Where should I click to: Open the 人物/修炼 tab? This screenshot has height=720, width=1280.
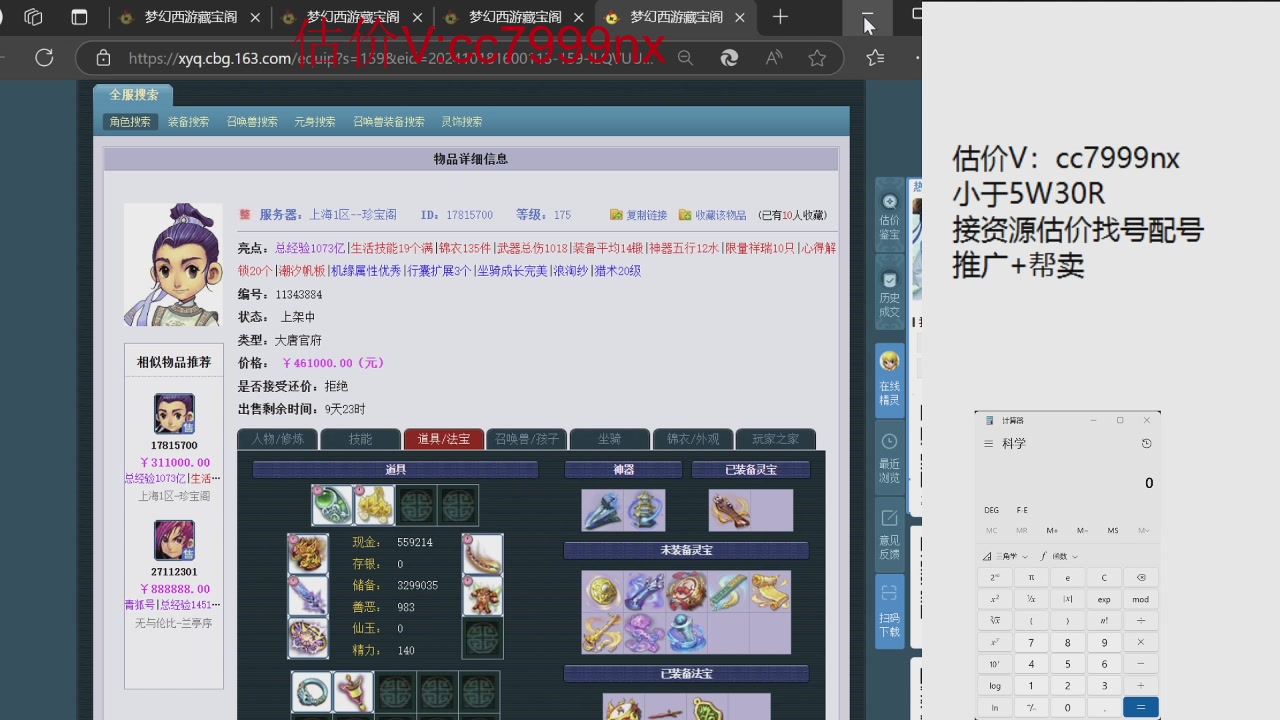pyautogui.click(x=277, y=439)
